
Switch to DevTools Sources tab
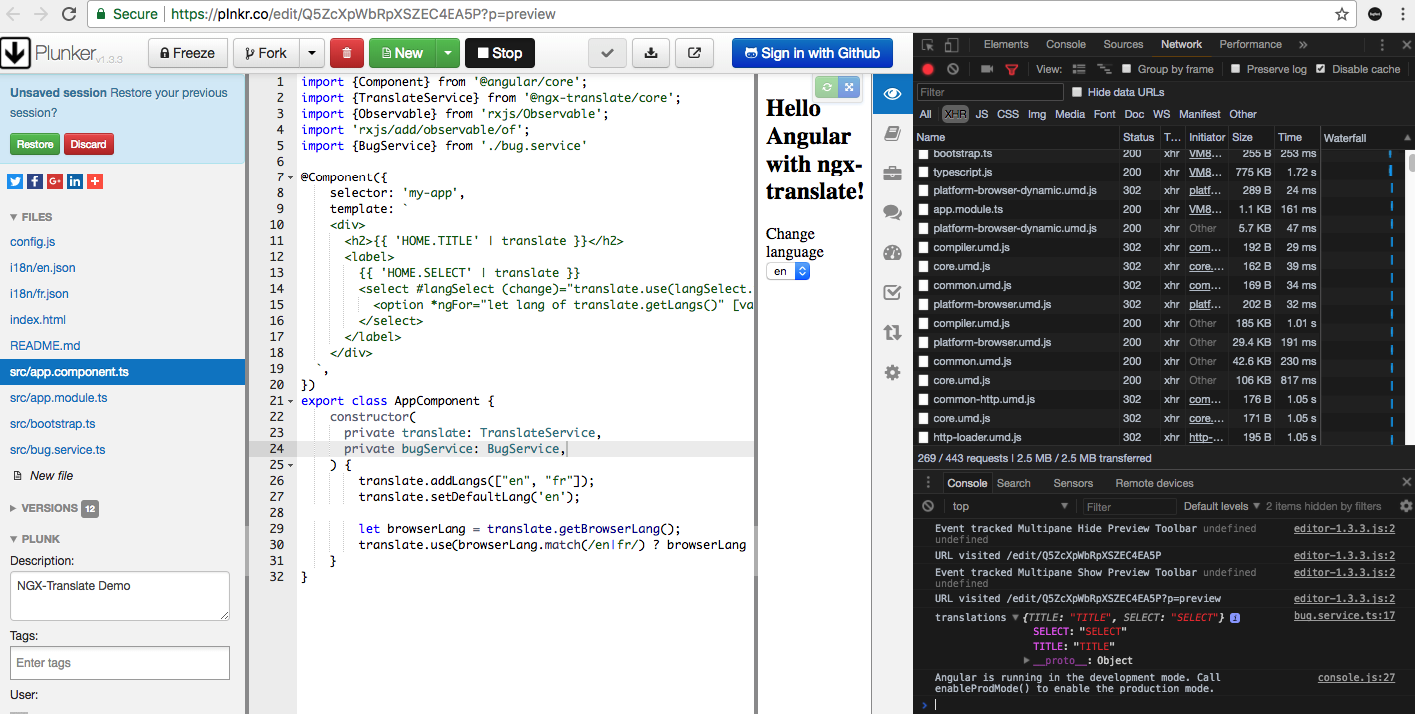click(x=1123, y=44)
